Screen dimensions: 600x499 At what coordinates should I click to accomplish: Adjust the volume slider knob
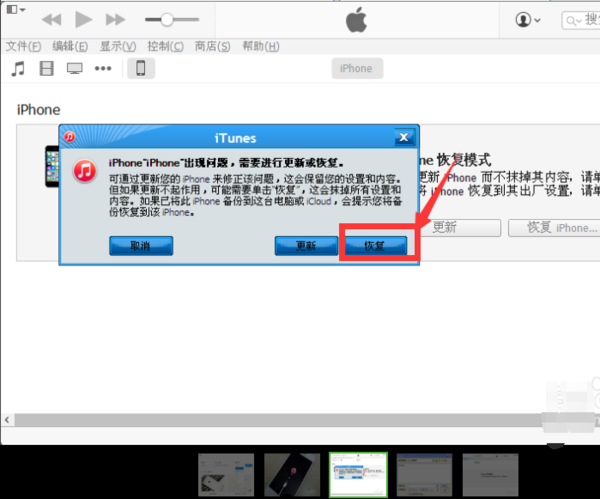pos(167,20)
